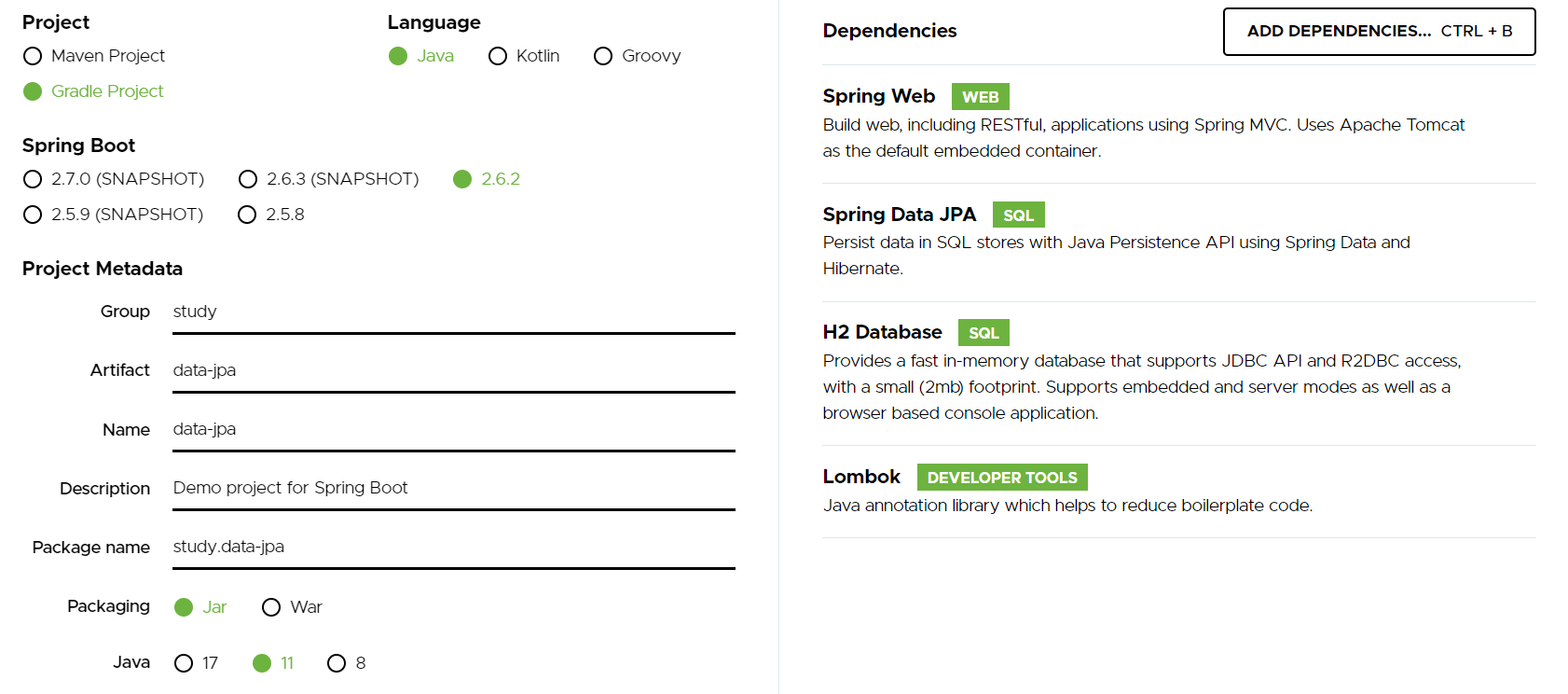The width and height of the screenshot is (1568, 694).
Task: Click the H2 Database dependency title
Action: (x=883, y=332)
